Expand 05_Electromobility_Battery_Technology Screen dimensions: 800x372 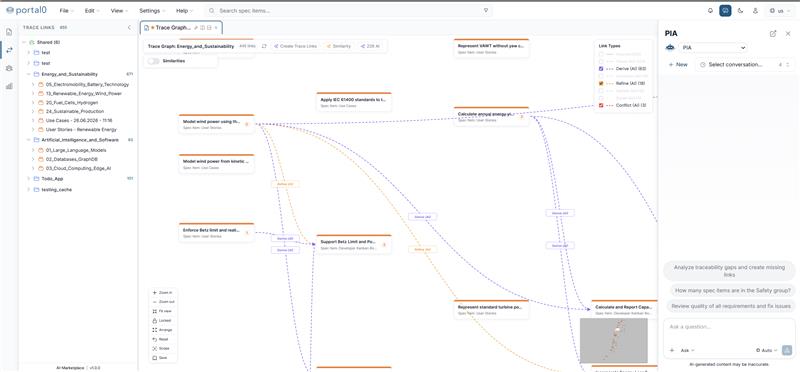34,85
